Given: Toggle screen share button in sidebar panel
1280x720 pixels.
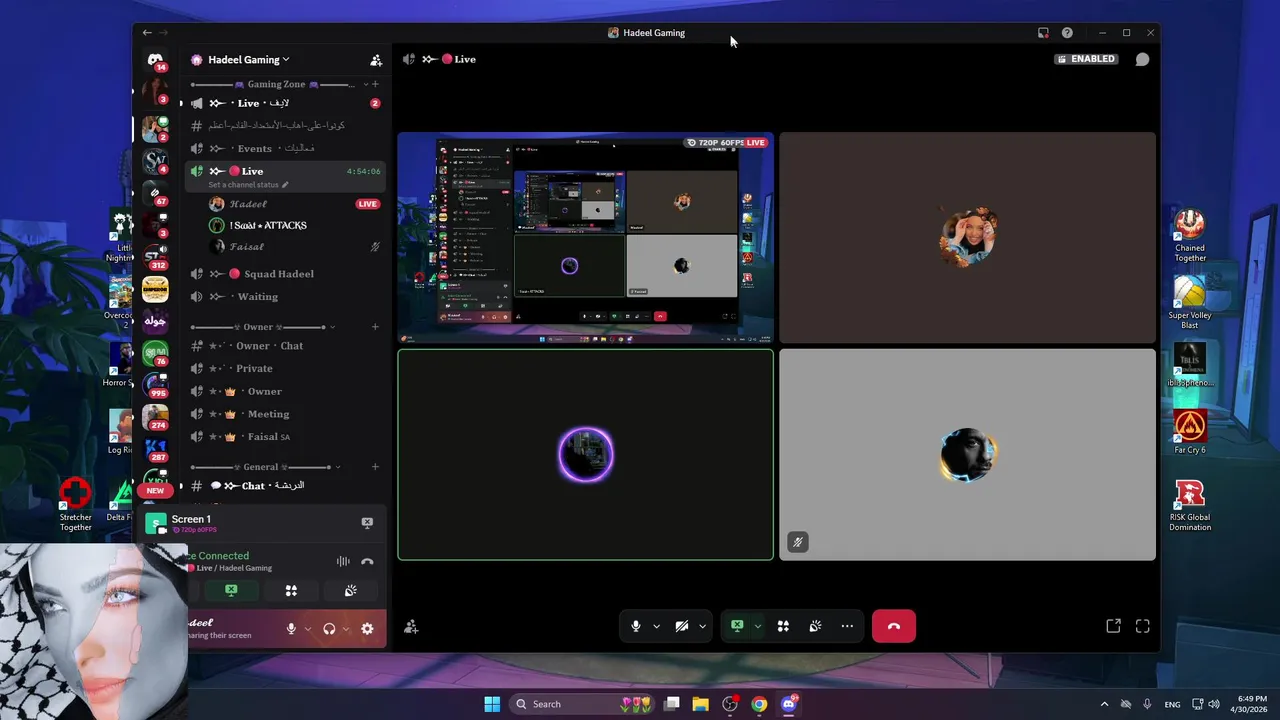Looking at the screenshot, I should coord(231,591).
